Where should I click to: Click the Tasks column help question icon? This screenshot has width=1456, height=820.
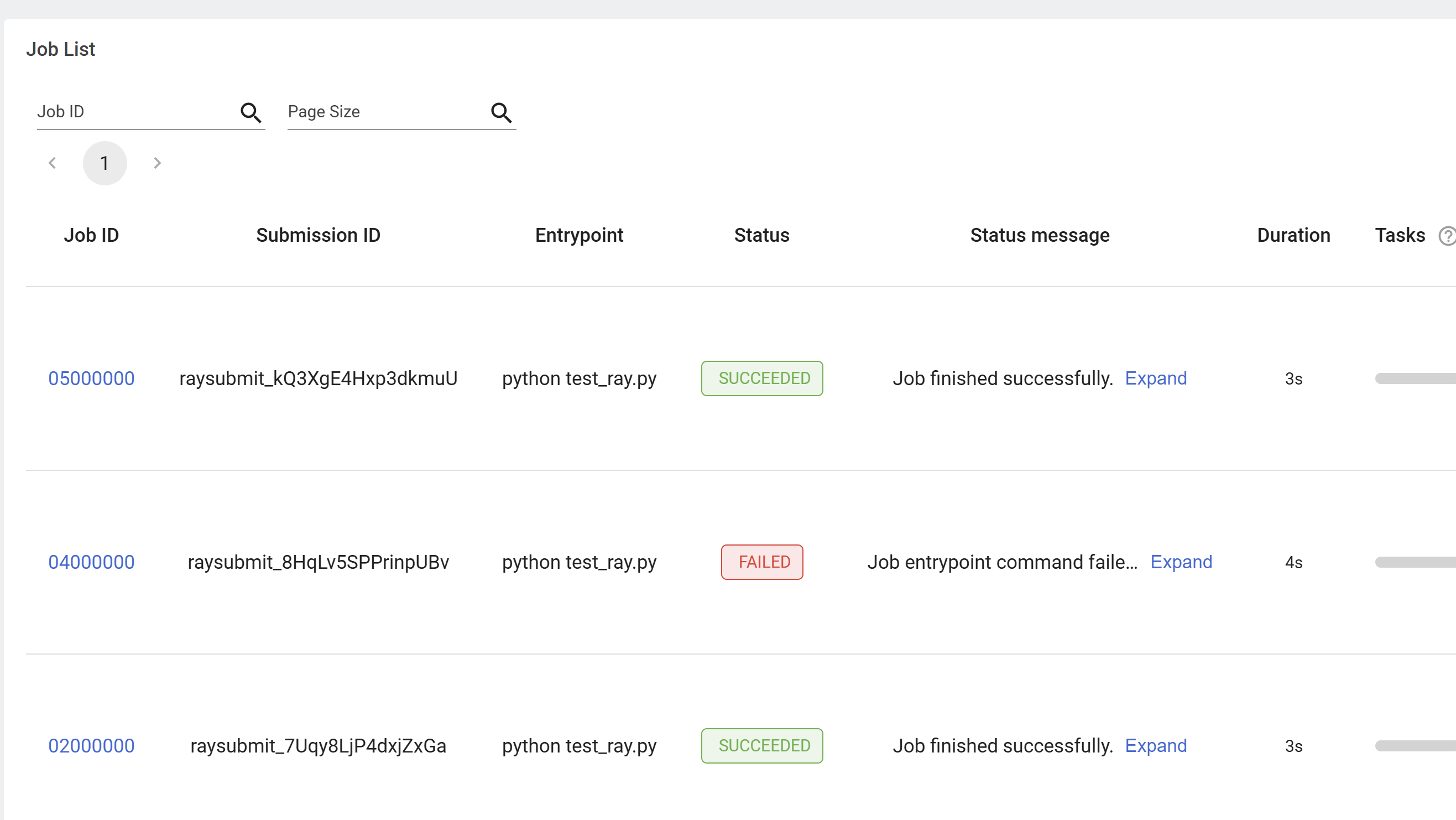[1447, 236]
